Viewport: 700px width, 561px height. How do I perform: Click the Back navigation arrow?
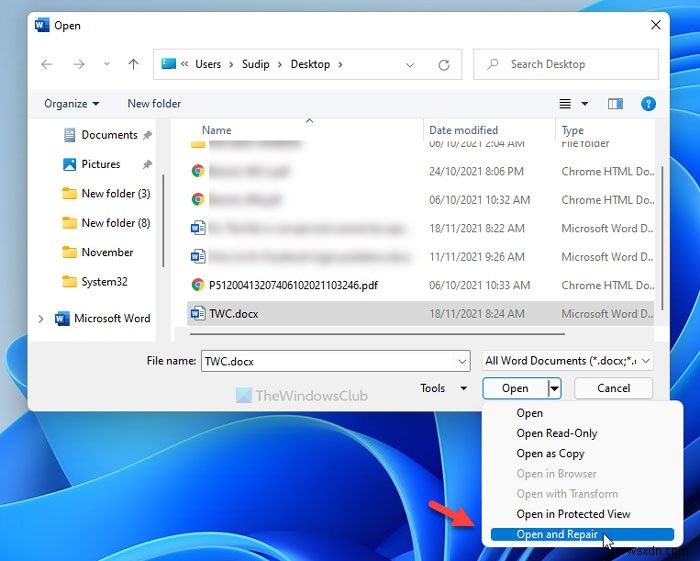click(46, 64)
